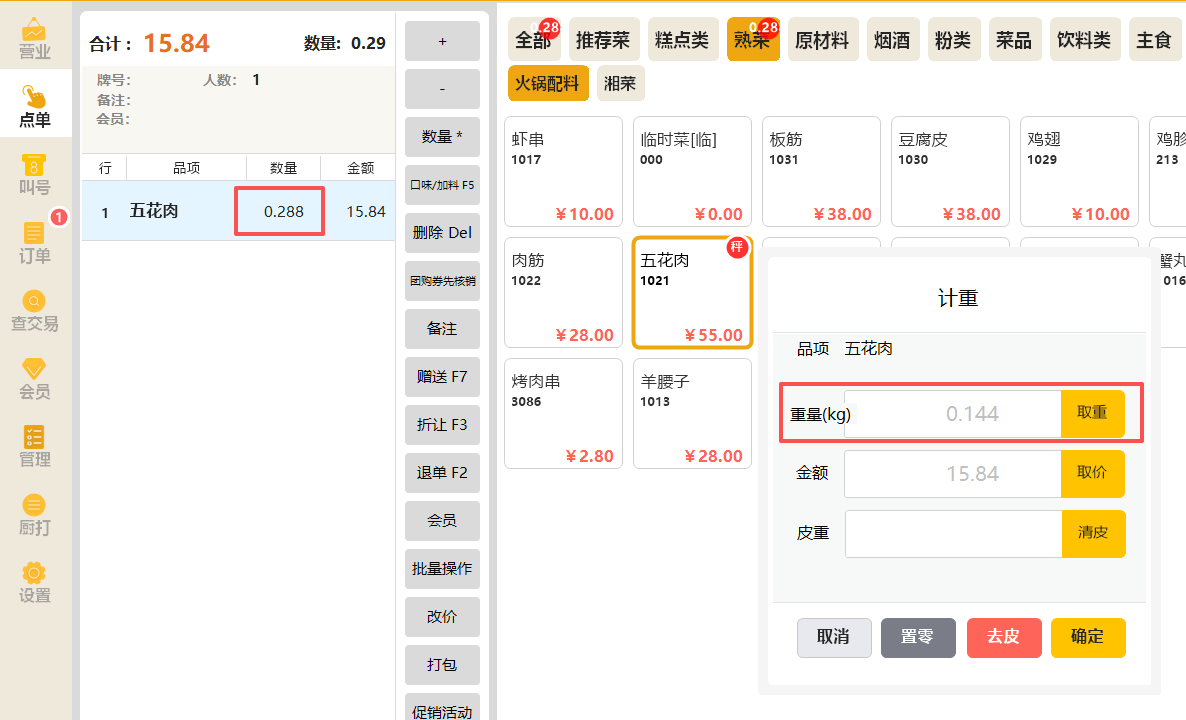Open the 叫号 queue icon

click(35, 175)
